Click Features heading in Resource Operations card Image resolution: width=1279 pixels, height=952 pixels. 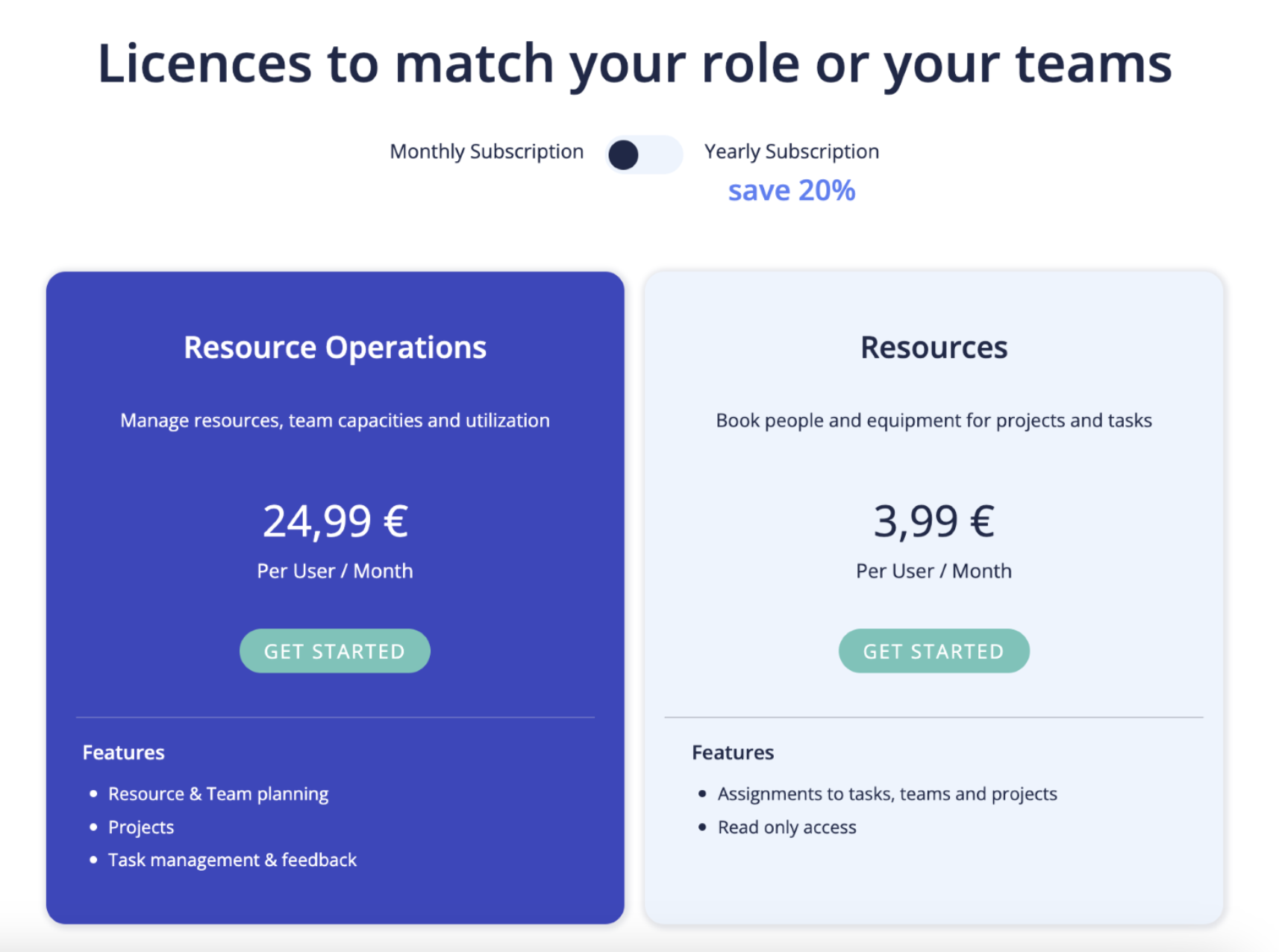pyautogui.click(x=124, y=753)
